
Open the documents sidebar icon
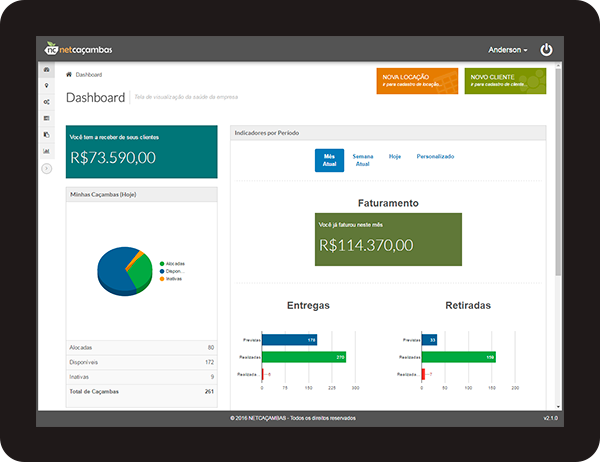46,135
